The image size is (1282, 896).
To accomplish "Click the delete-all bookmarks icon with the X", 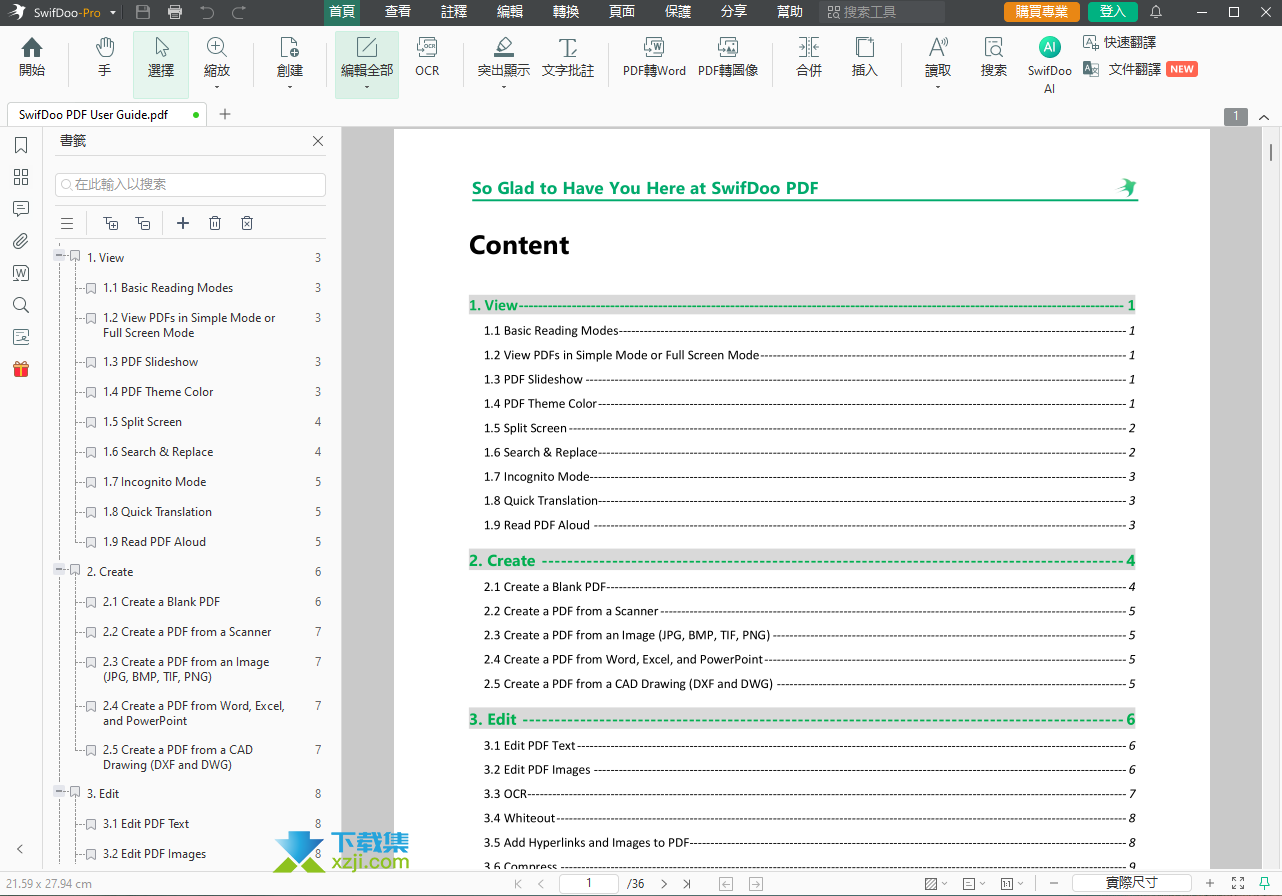I will point(247,223).
